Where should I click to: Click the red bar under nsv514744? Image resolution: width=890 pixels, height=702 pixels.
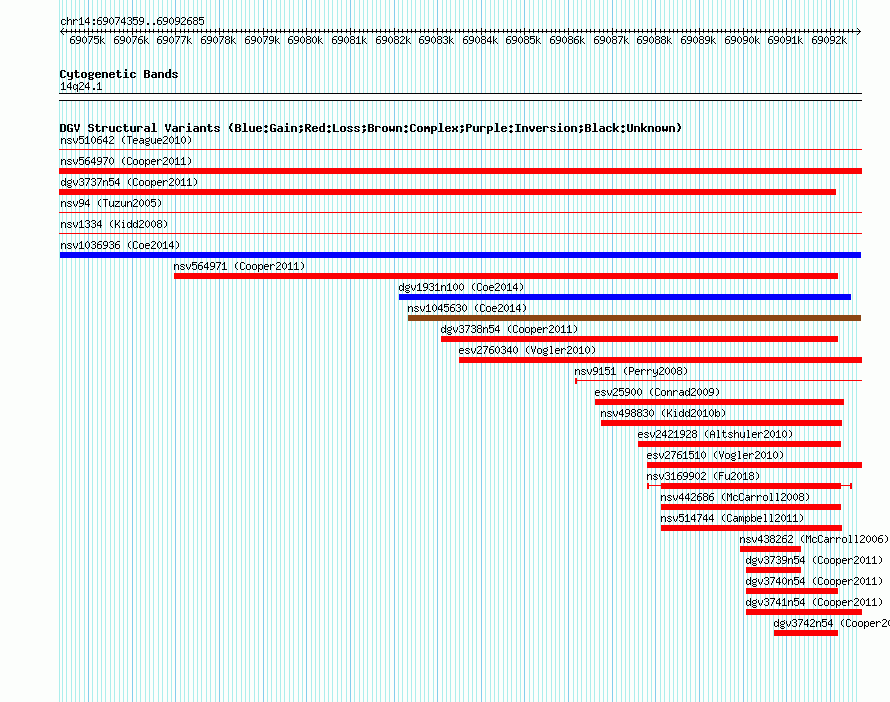pyautogui.click(x=752, y=528)
